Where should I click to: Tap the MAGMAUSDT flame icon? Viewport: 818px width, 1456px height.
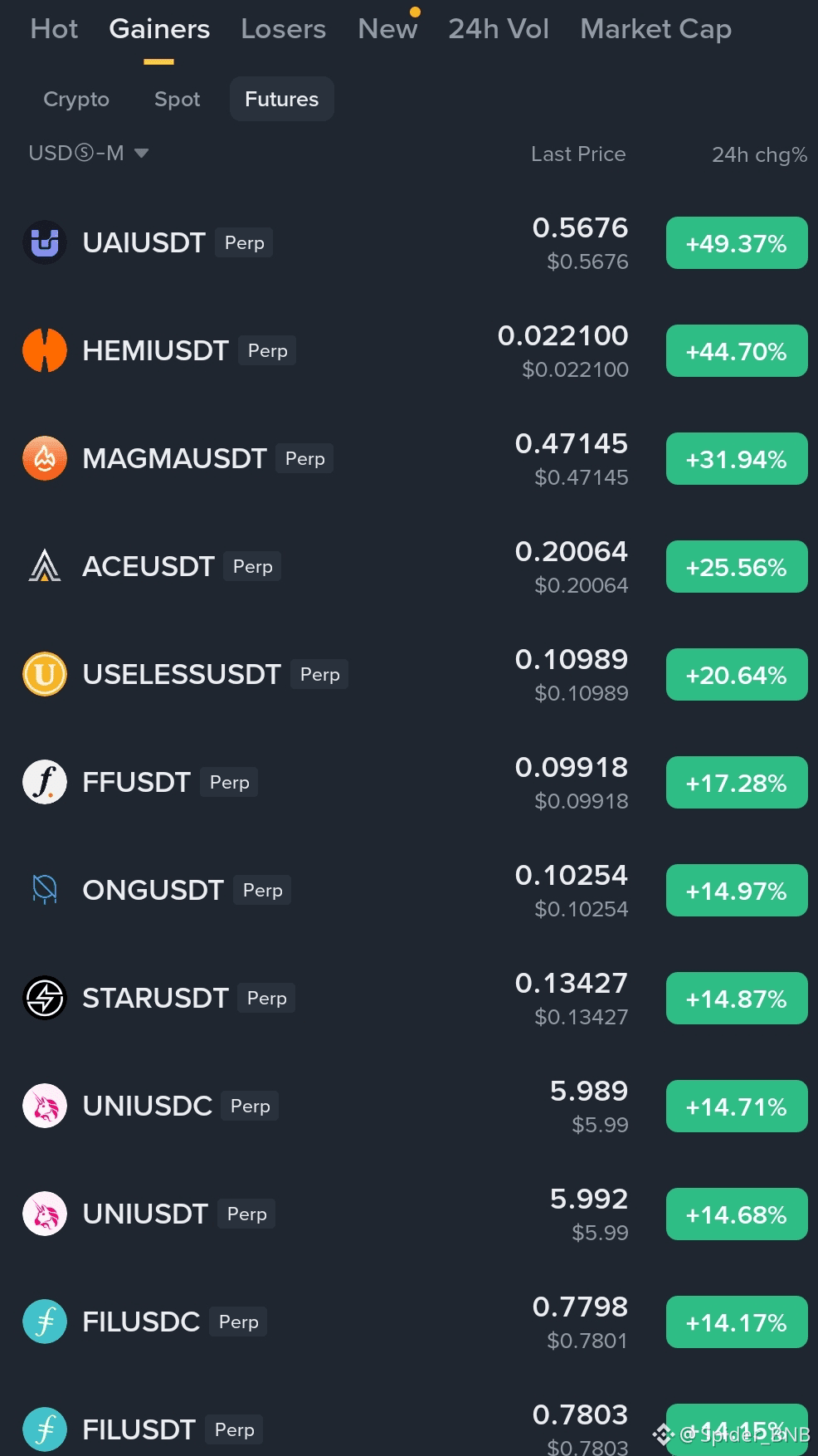44,458
